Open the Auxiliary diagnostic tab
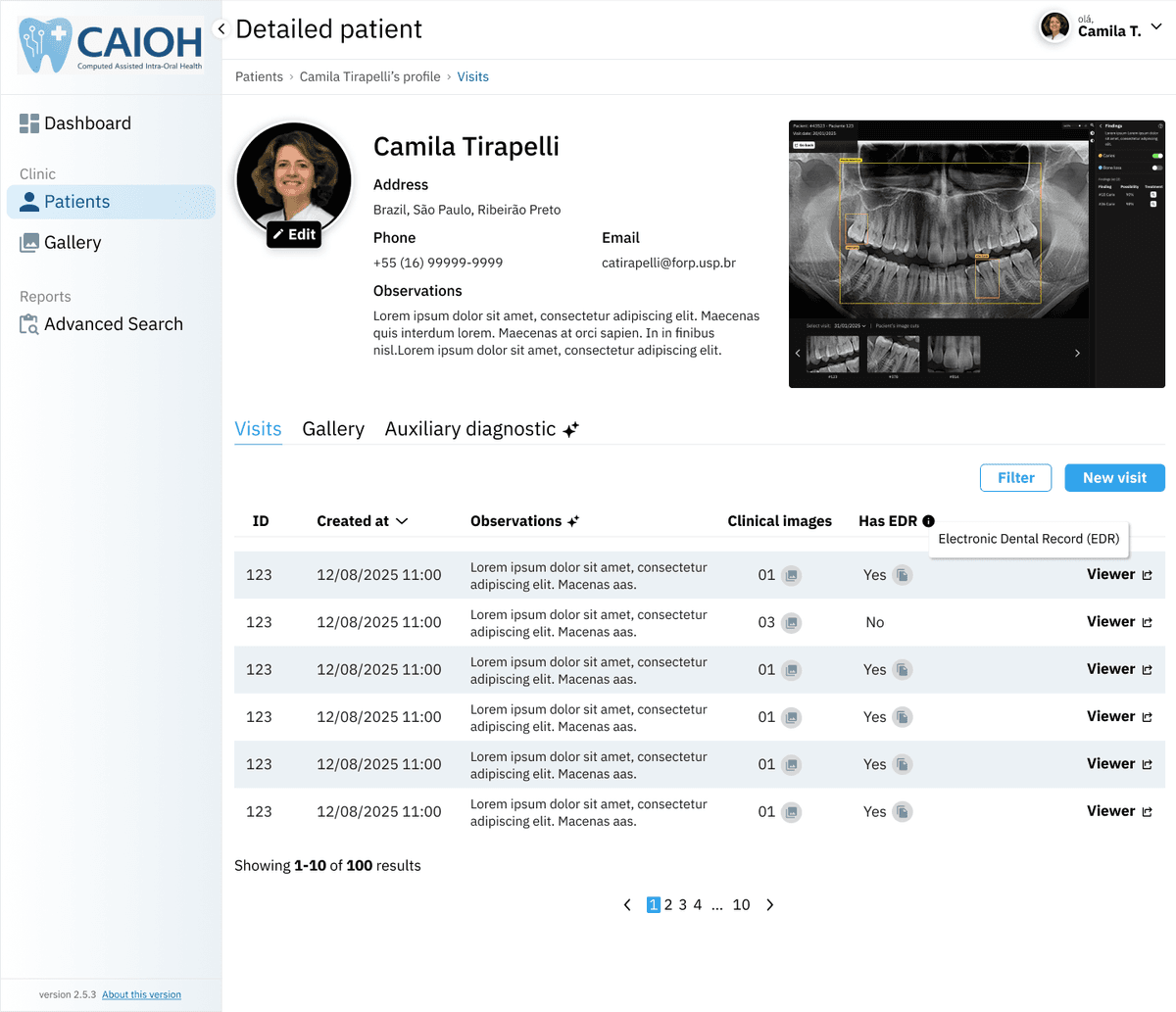1176x1012 pixels. [x=471, y=428]
